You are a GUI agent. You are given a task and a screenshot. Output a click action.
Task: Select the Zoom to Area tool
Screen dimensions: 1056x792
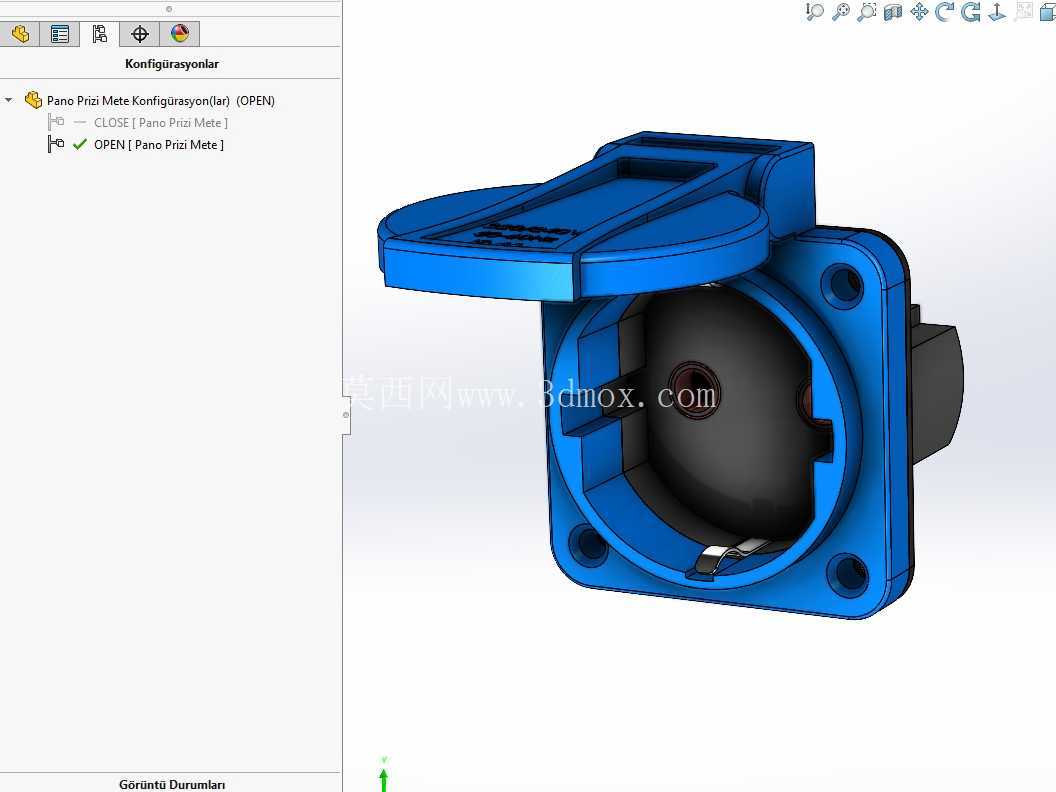click(867, 11)
